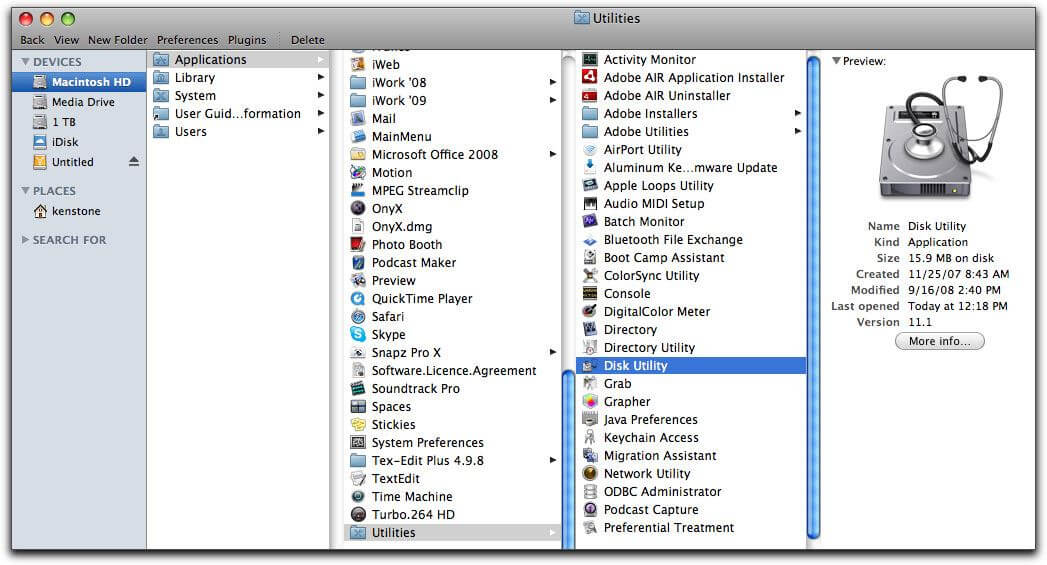Viewport: 1047px width, 565px height.
Task: Click Delete in the toolbar
Action: [x=308, y=40]
